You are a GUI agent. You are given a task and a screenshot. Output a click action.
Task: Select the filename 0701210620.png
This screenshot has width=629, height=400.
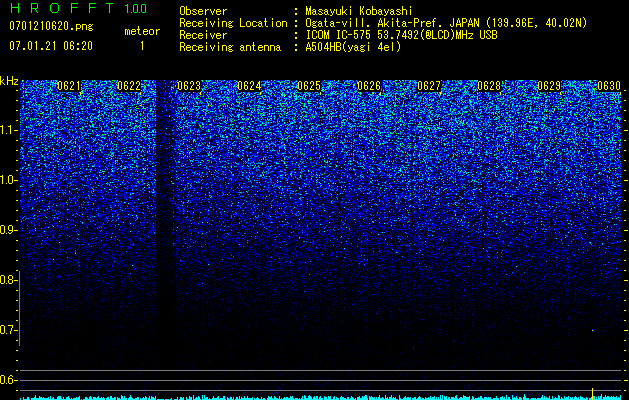(x=51, y=27)
